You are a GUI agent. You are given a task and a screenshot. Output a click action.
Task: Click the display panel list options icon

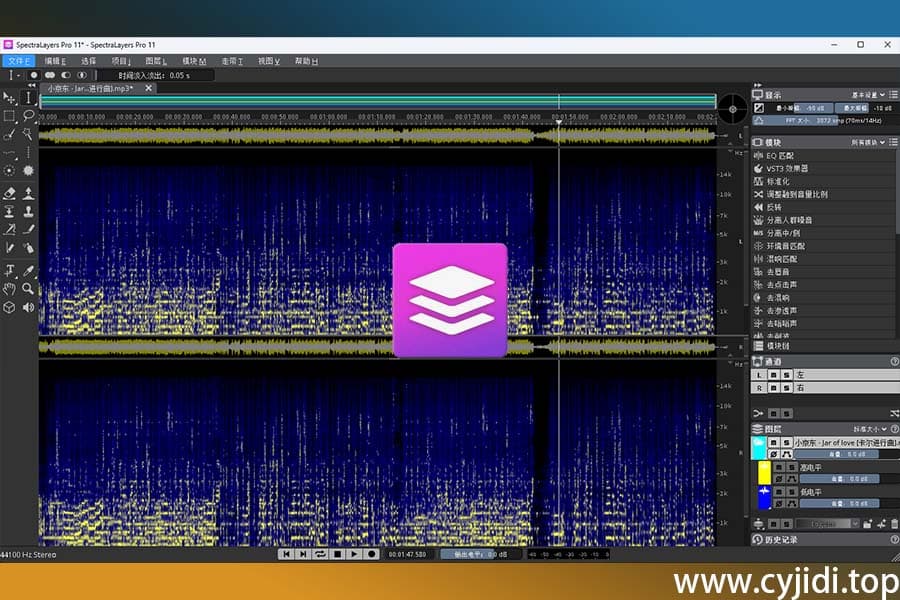[894, 95]
